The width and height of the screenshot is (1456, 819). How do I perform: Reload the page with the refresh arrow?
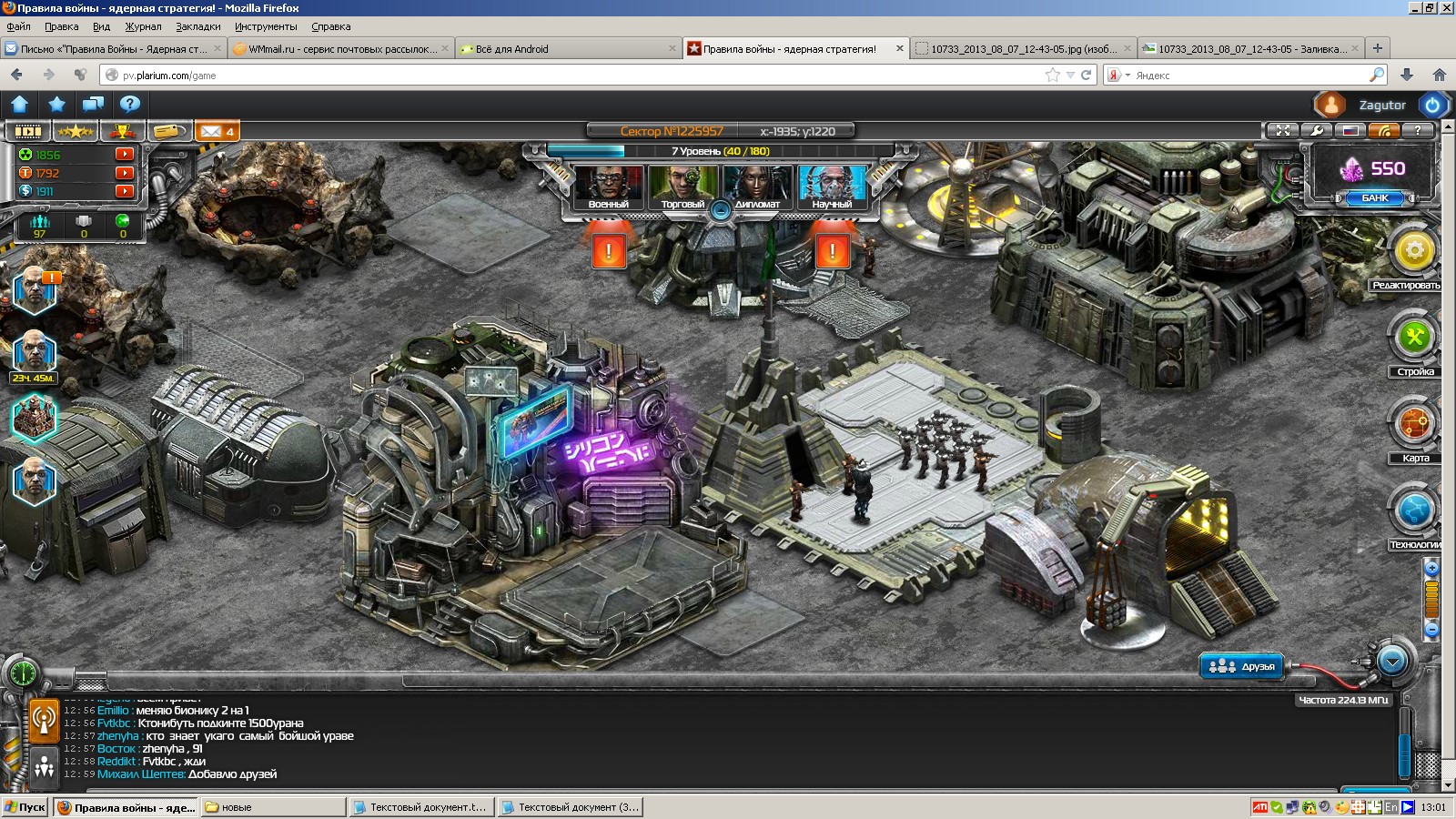pyautogui.click(x=1086, y=75)
